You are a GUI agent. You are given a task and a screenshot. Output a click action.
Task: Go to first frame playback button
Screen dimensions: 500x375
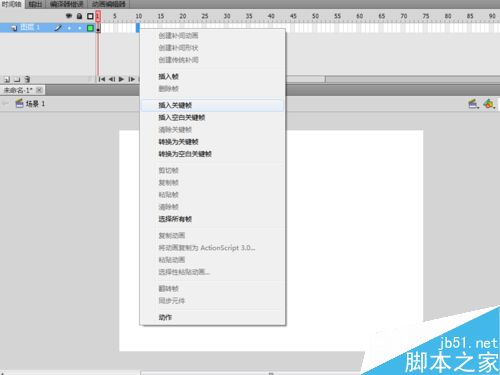coord(102,79)
